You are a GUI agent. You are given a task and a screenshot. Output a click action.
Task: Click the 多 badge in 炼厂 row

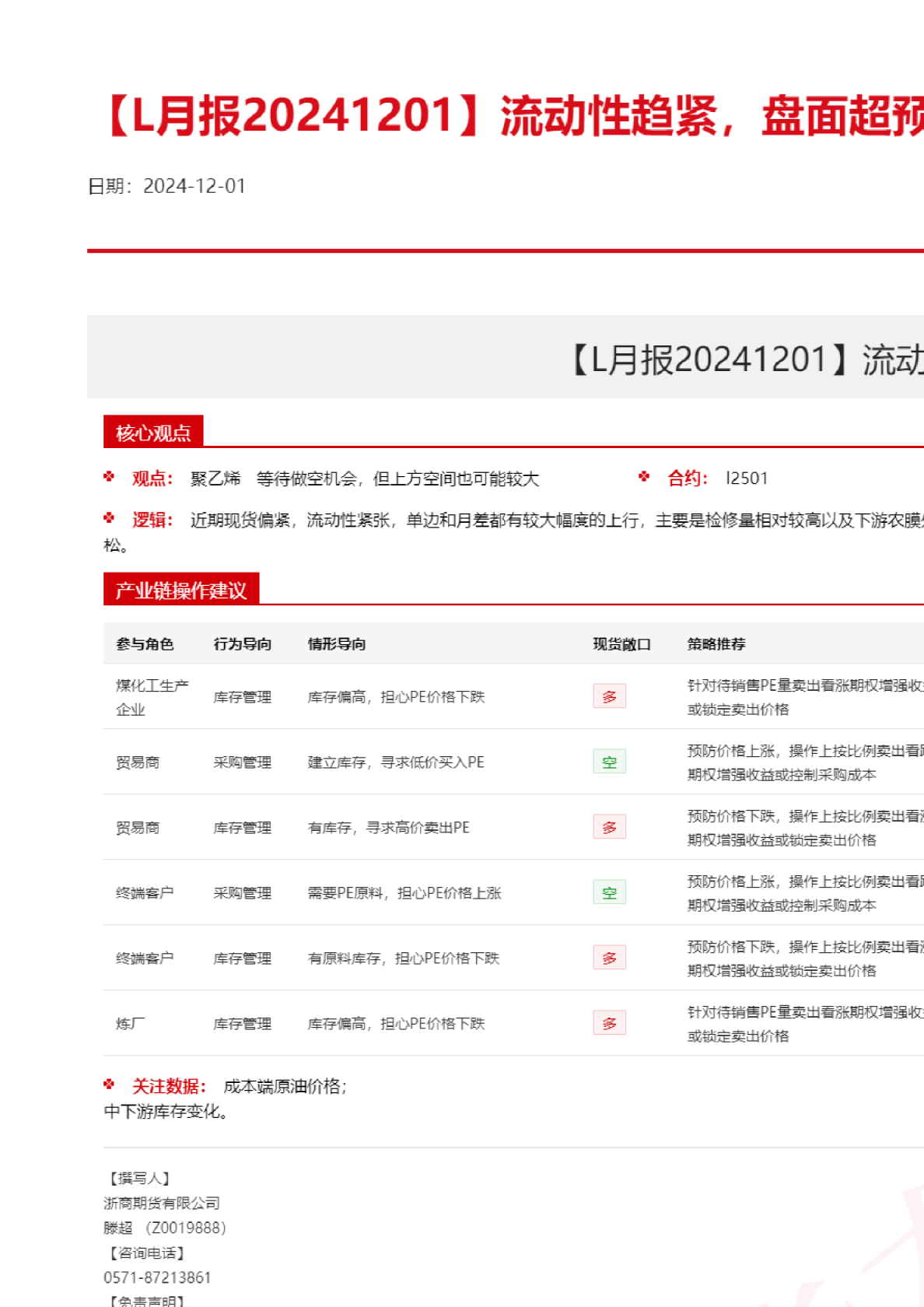coord(609,1023)
